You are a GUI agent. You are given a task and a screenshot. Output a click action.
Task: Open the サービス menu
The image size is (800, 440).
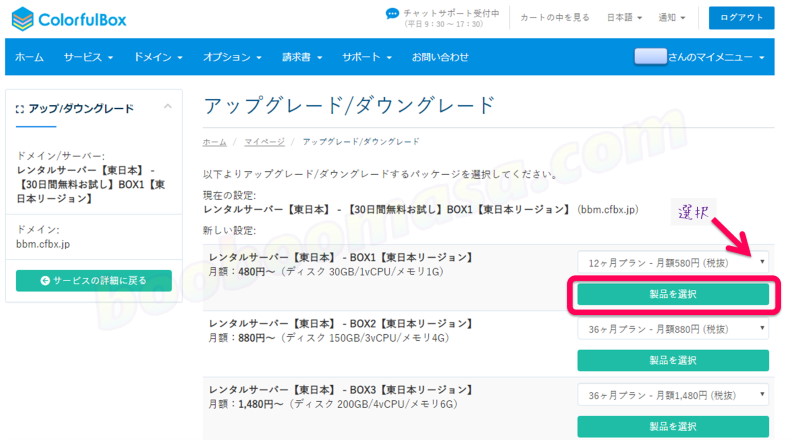pos(88,57)
